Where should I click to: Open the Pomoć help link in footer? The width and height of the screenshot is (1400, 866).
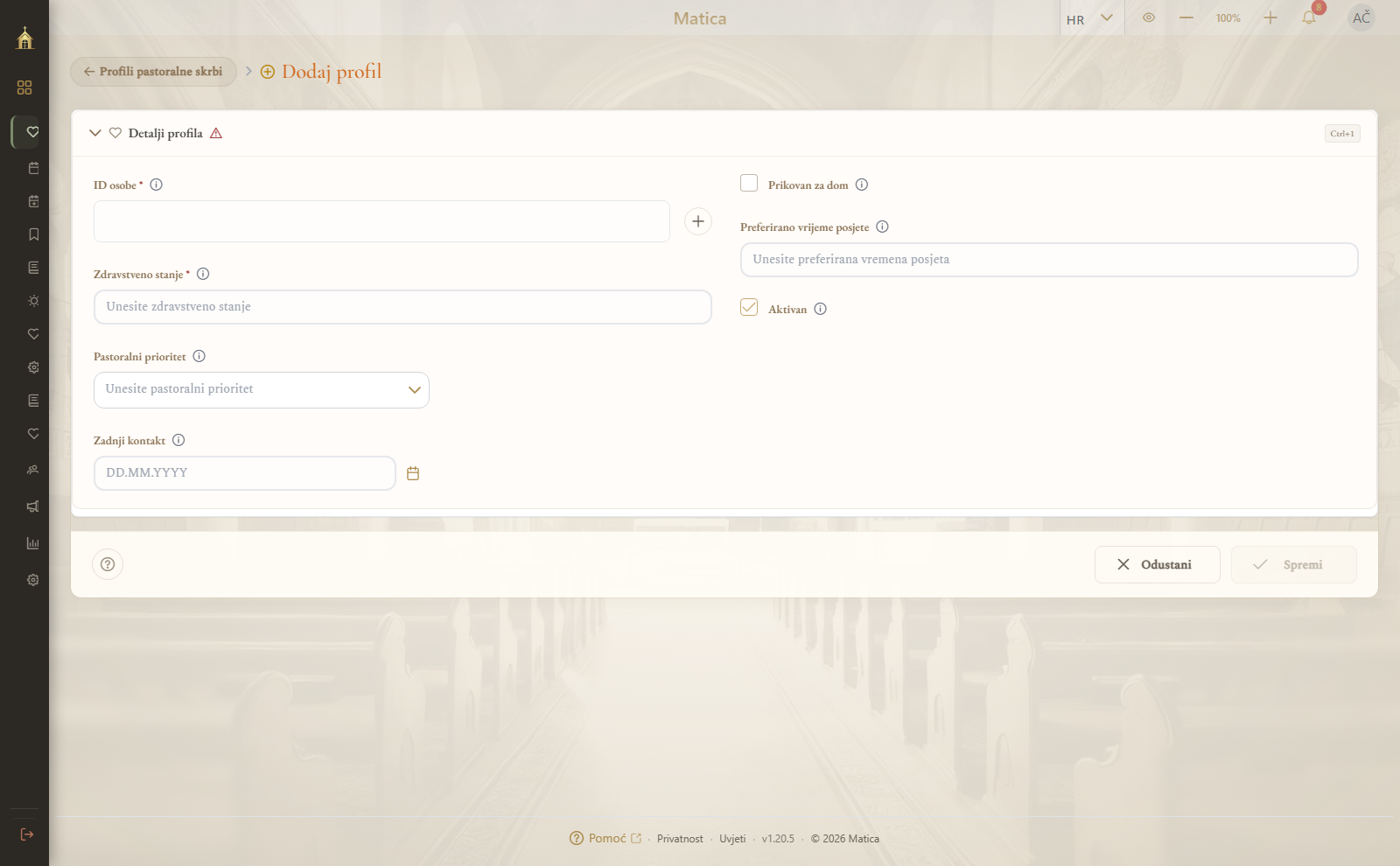click(x=605, y=838)
